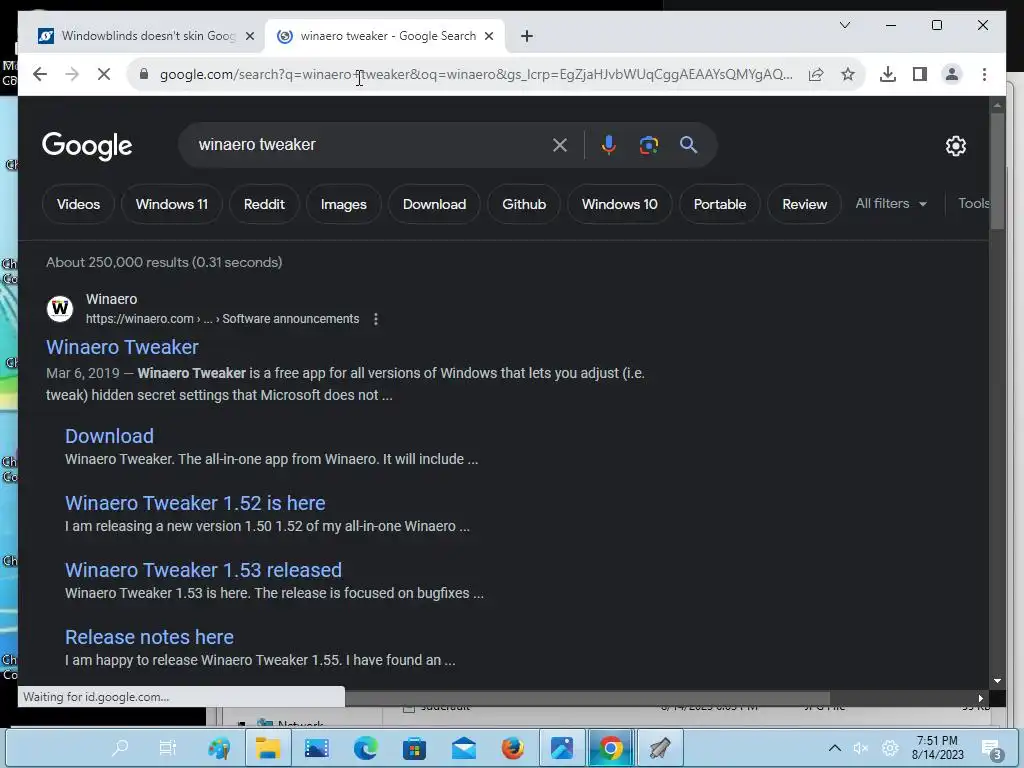
Task: Expand the All filters dropdown
Action: coord(891,204)
